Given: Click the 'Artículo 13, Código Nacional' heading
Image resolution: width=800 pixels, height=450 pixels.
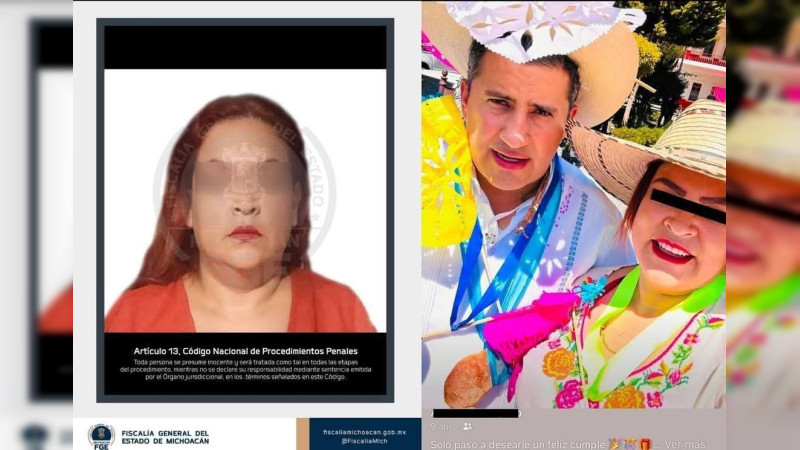Looking at the screenshot, I should [x=245, y=351].
